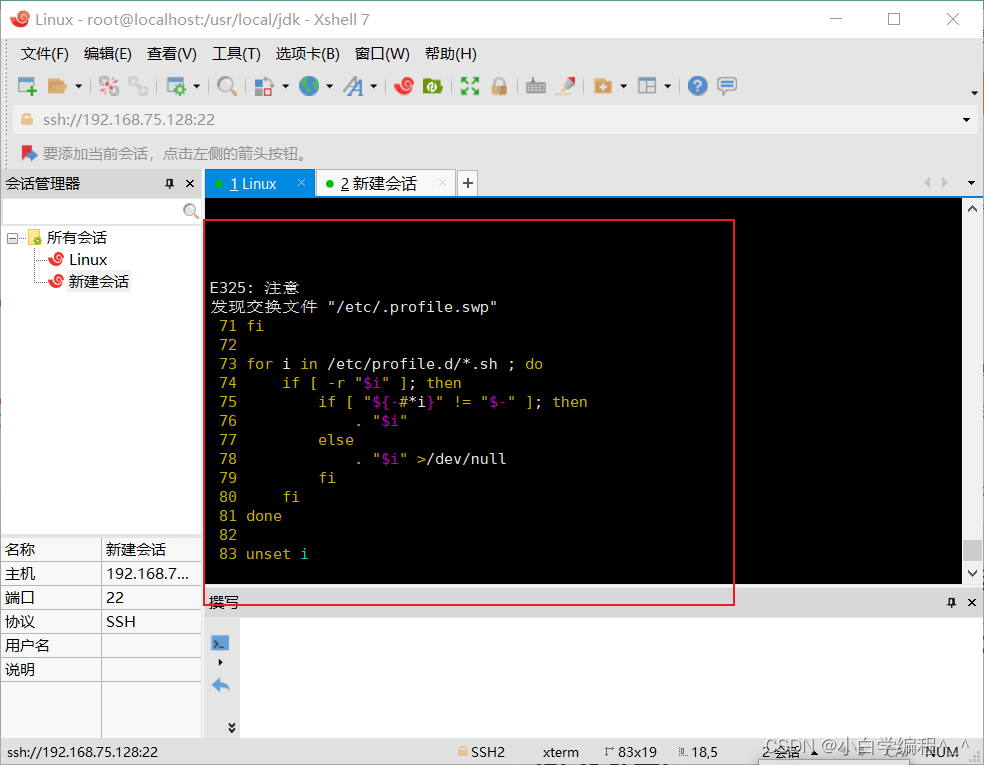Open the 文件(F) menu
This screenshot has width=984, height=765.
coord(45,54)
